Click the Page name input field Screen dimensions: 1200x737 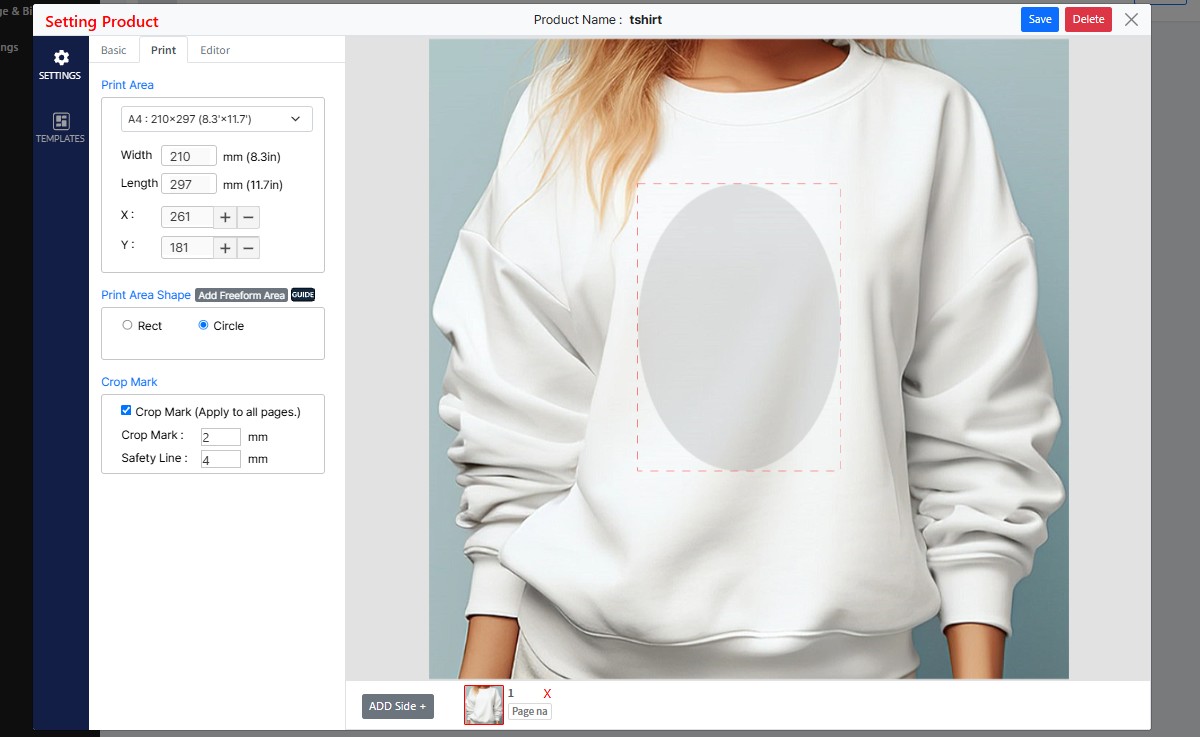point(530,711)
